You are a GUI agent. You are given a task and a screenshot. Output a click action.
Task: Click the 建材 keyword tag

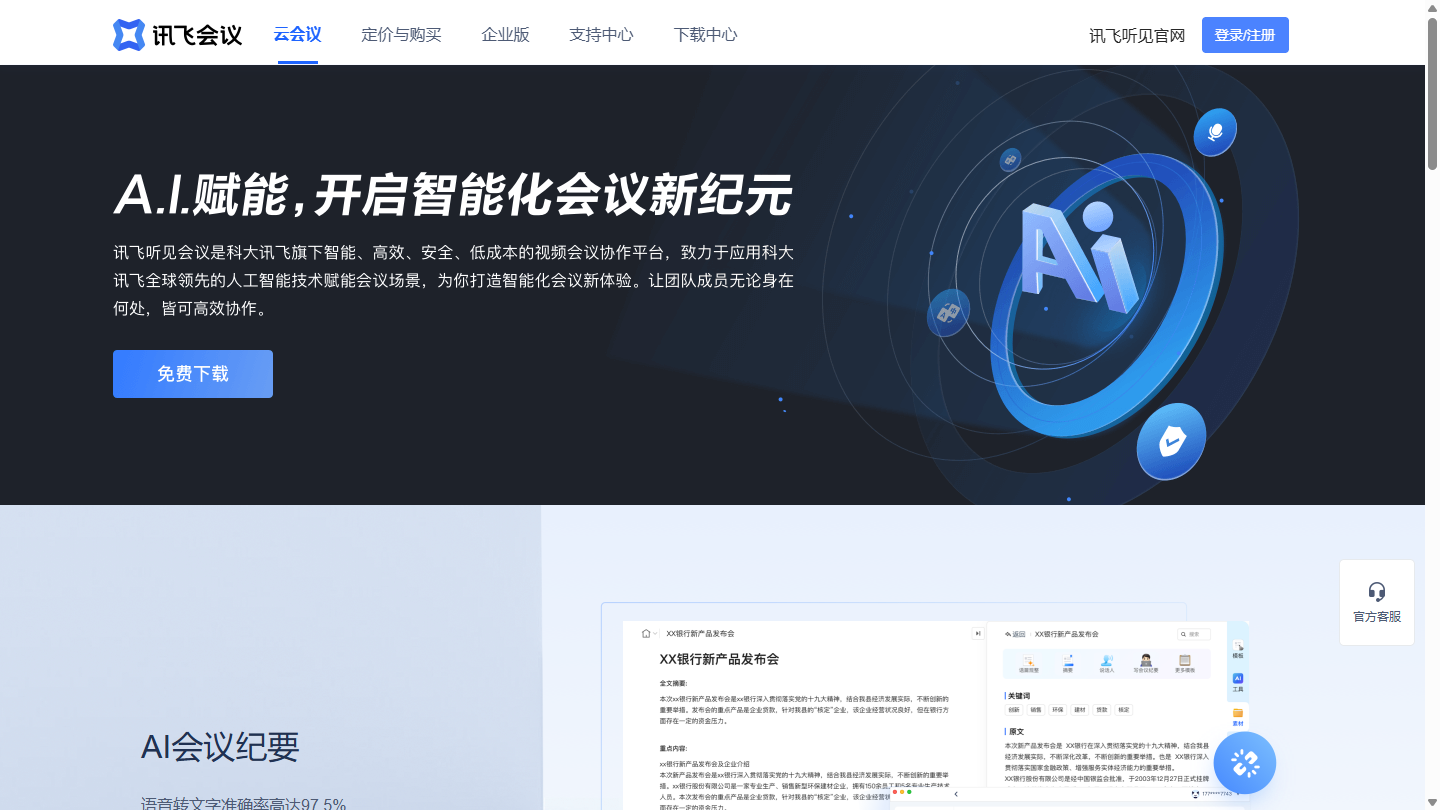pos(1080,710)
